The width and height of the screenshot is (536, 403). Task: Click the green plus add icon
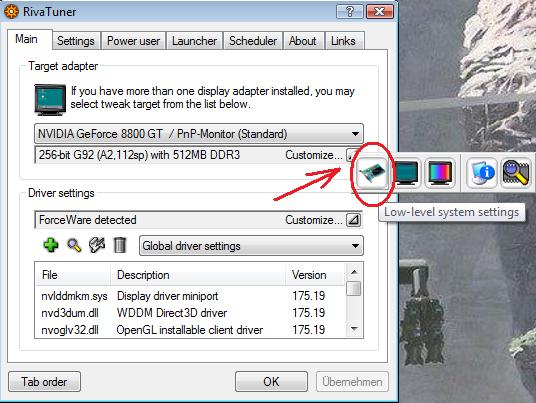(51, 245)
